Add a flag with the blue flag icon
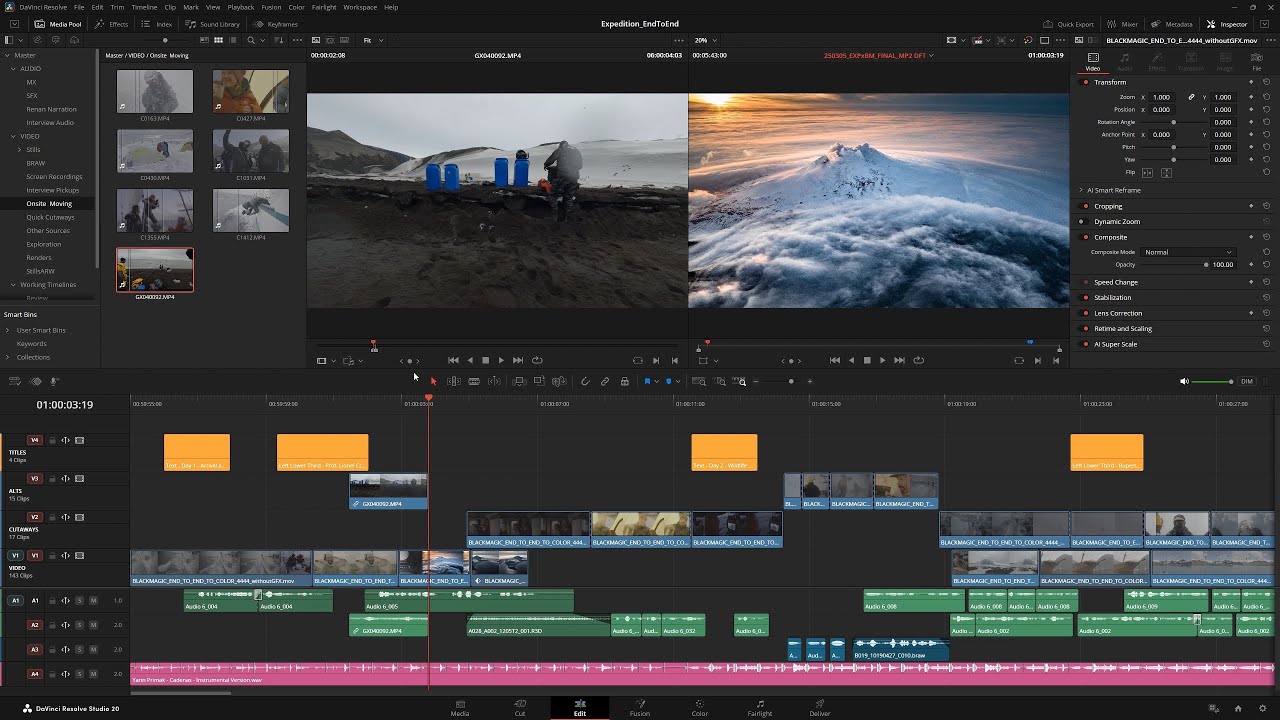 point(648,381)
